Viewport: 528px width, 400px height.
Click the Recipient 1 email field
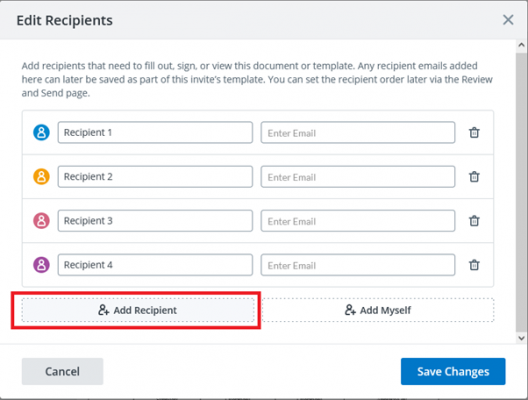pos(358,132)
